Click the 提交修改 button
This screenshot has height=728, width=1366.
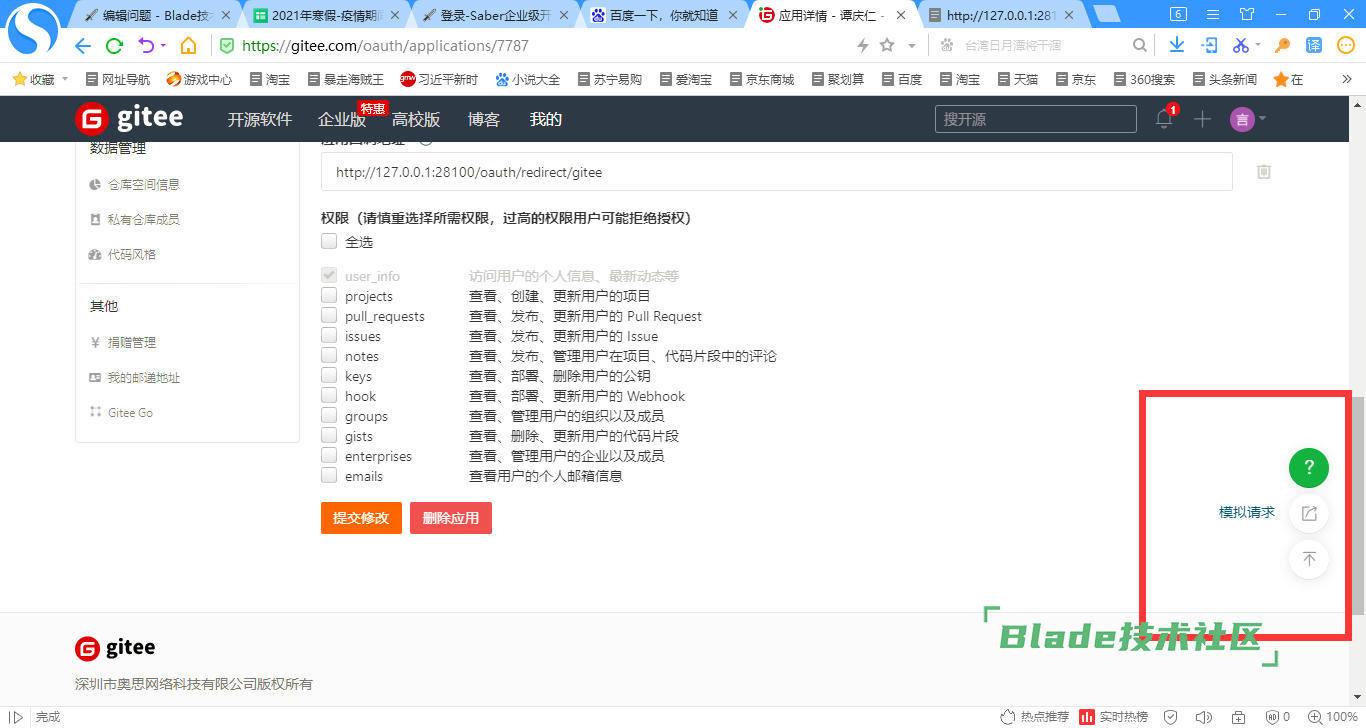[361, 518]
